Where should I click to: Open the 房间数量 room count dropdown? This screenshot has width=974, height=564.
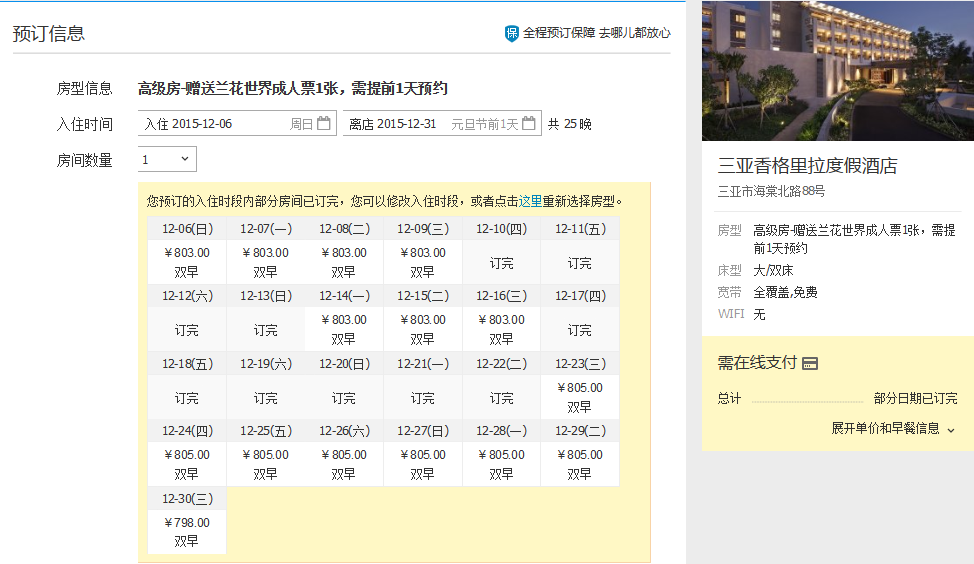tap(167, 159)
